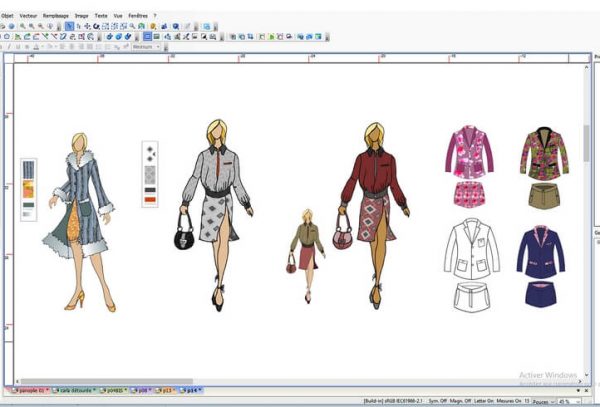Viewport: 600px width, 407px height.
Task: Select the highlighted arrow selection tool
Action: click(x=69, y=26)
